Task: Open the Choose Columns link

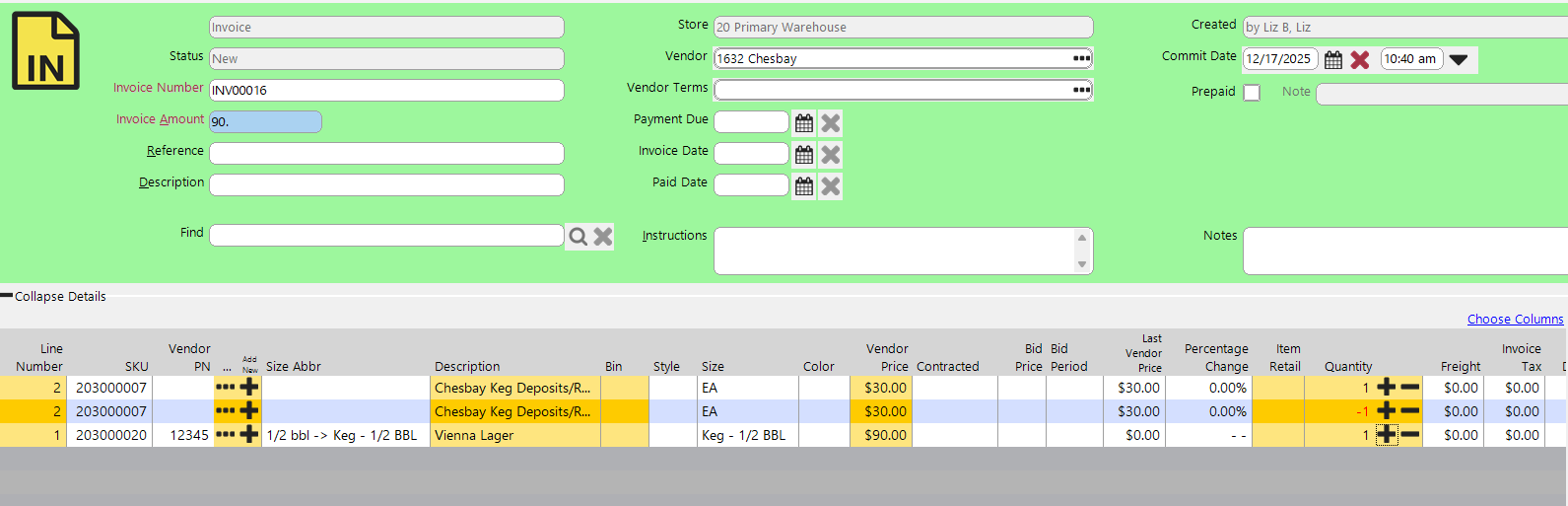Action: pyautogui.click(x=1515, y=320)
